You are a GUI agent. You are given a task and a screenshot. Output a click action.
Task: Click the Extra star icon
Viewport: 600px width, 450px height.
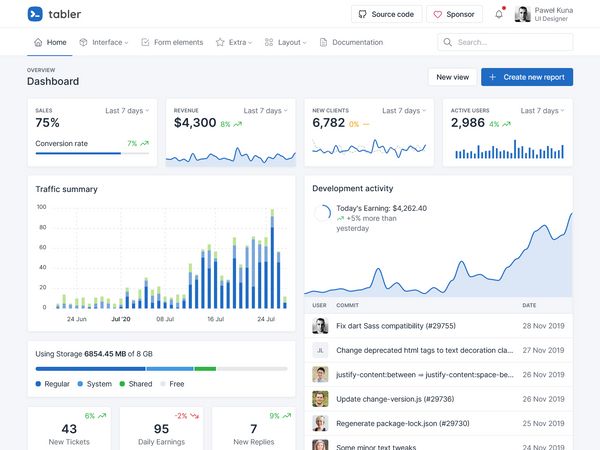[220, 42]
